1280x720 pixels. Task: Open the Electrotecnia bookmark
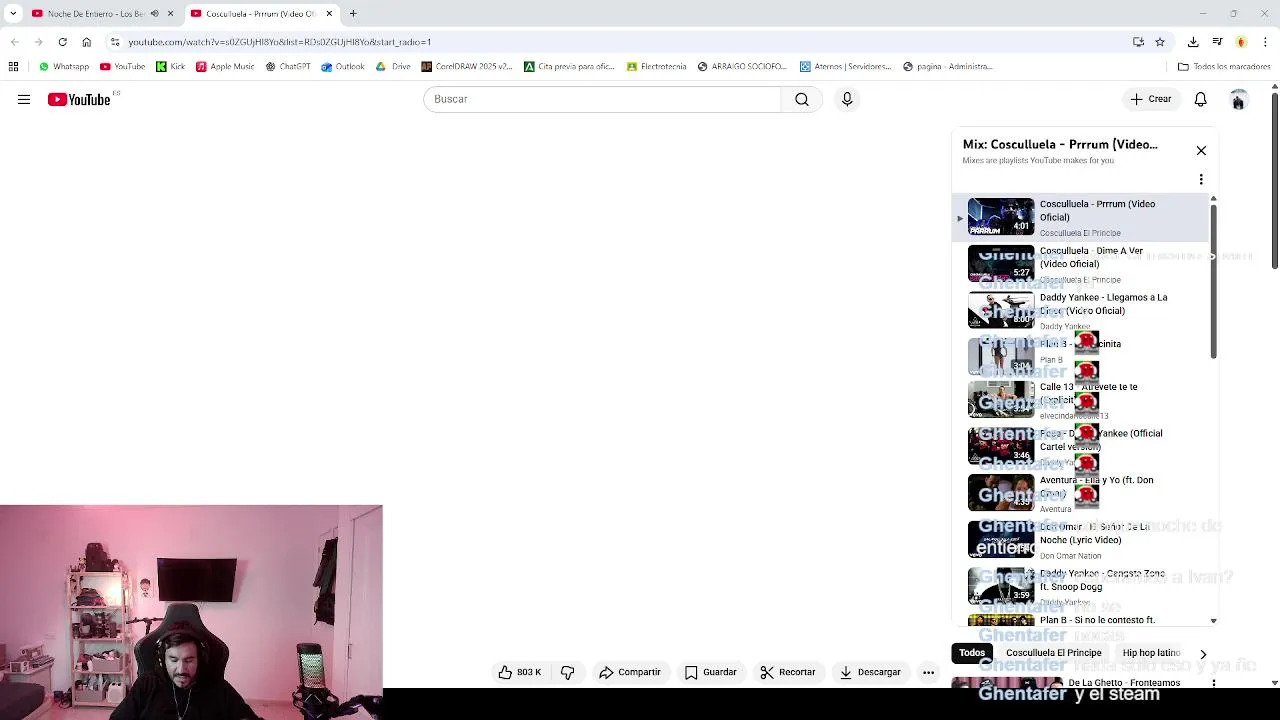click(656, 67)
